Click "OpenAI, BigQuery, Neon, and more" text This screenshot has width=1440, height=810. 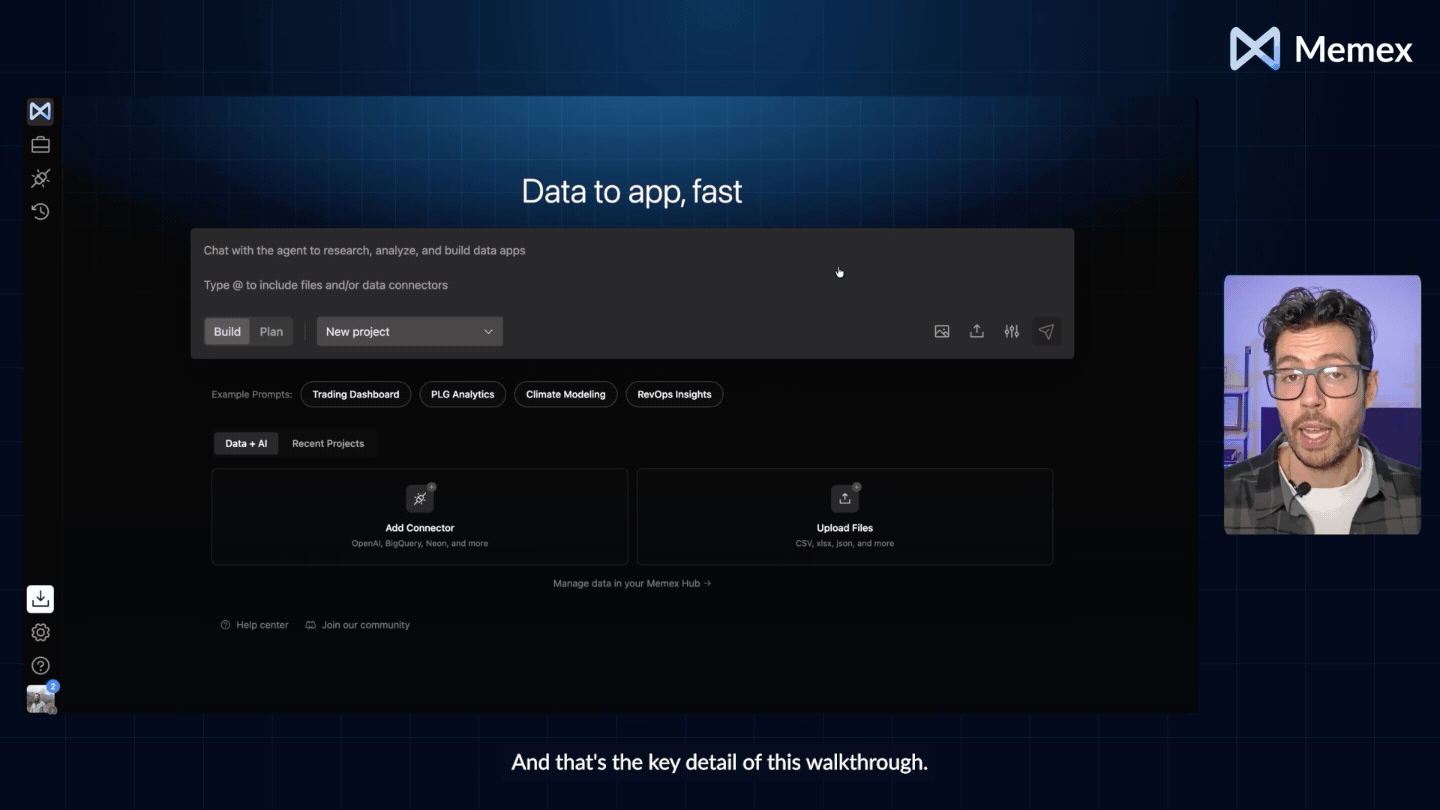click(420, 544)
